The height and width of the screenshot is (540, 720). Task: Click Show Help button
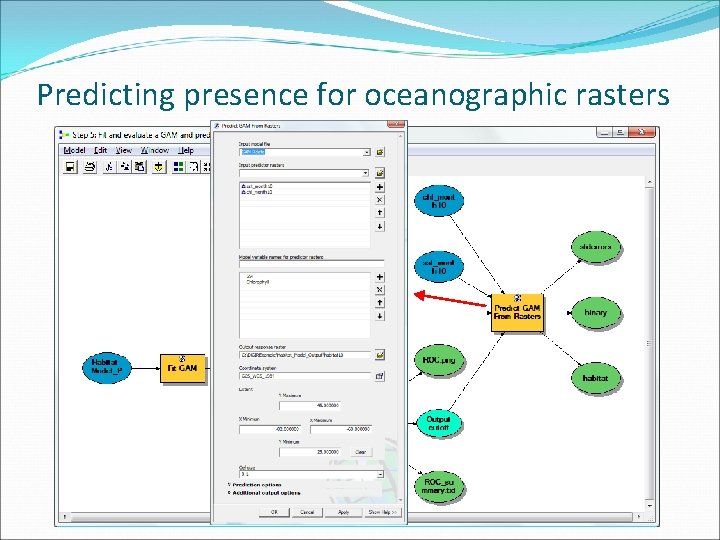coord(382,512)
